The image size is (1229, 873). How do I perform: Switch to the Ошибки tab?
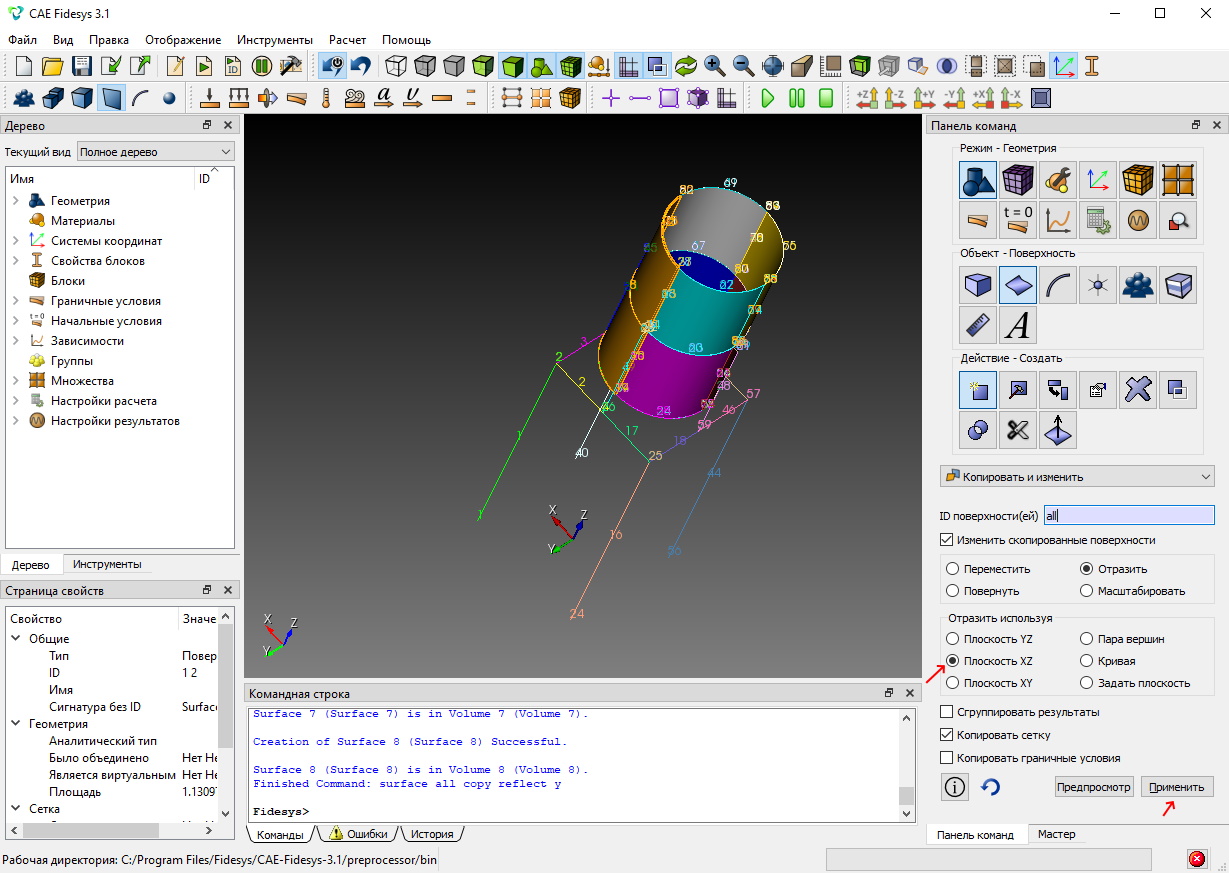[x=358, y=834]
